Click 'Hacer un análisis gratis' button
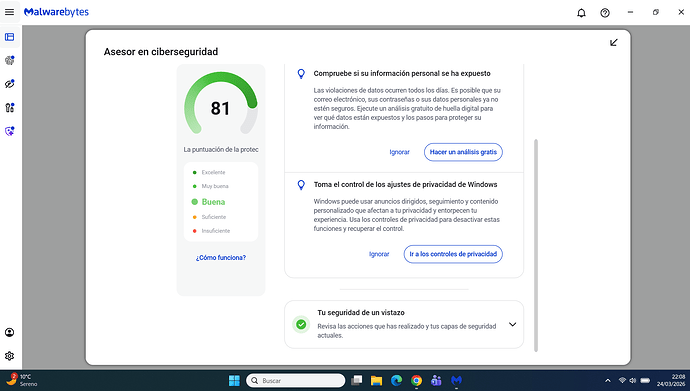This screenshot has width=690, height=391. (463, 152)
